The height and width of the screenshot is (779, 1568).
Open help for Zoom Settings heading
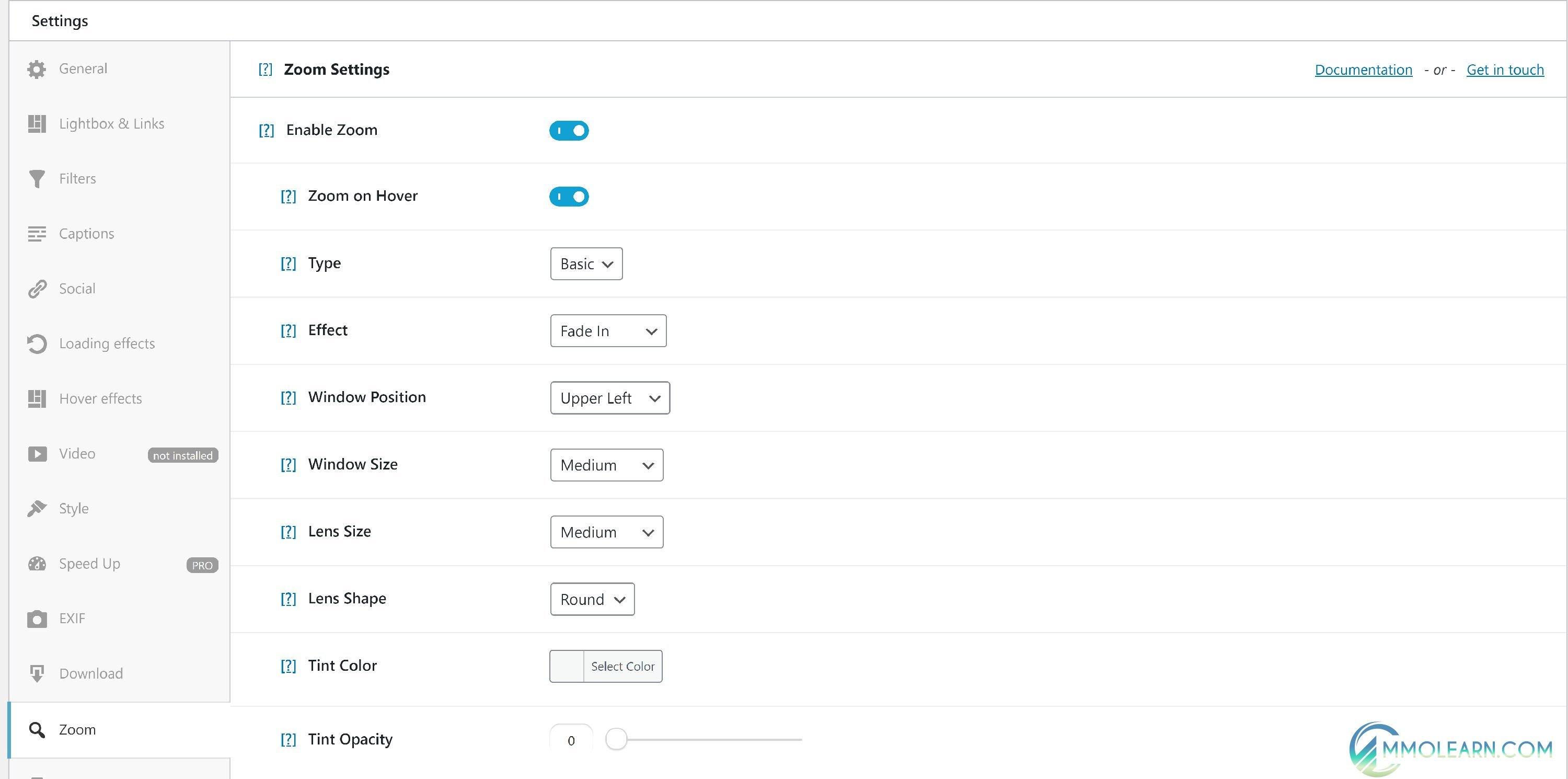point(266,70)
